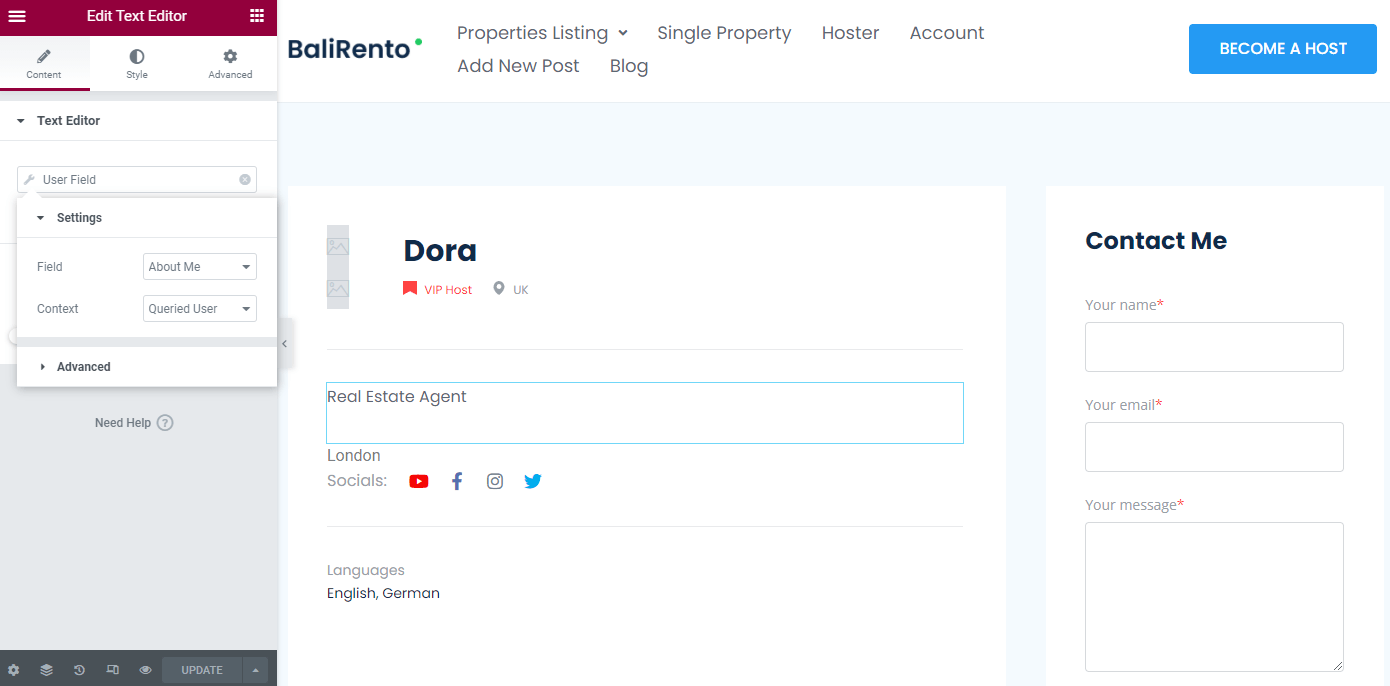Open the Field dropdown showing About Me

point(200,267)
